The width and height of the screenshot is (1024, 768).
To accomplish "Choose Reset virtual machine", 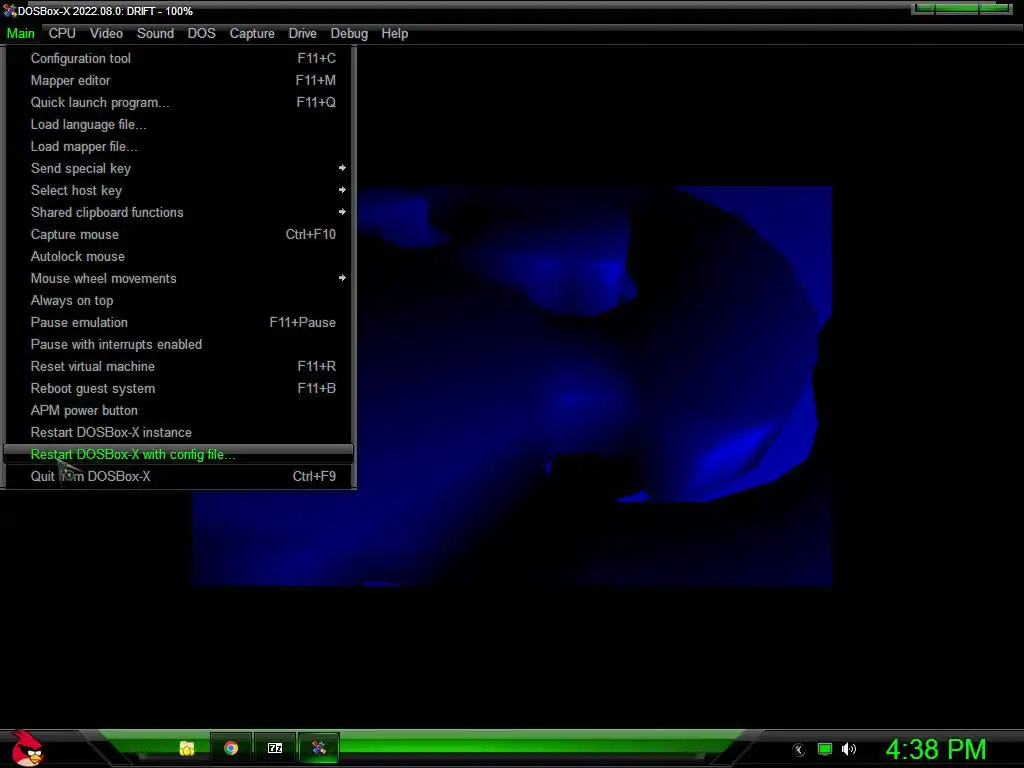I will pos(178,366).
